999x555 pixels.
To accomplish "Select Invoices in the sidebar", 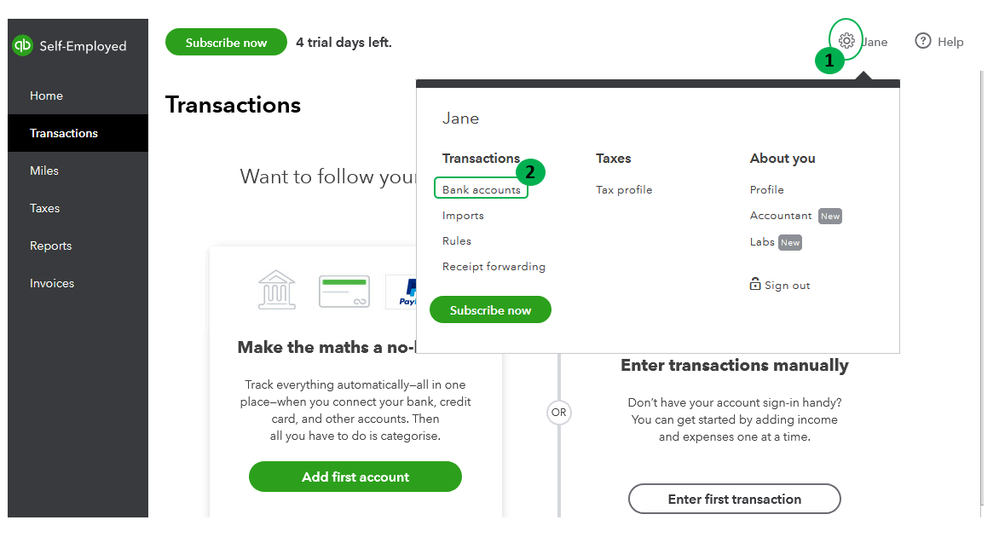I will tap(52, 283).
